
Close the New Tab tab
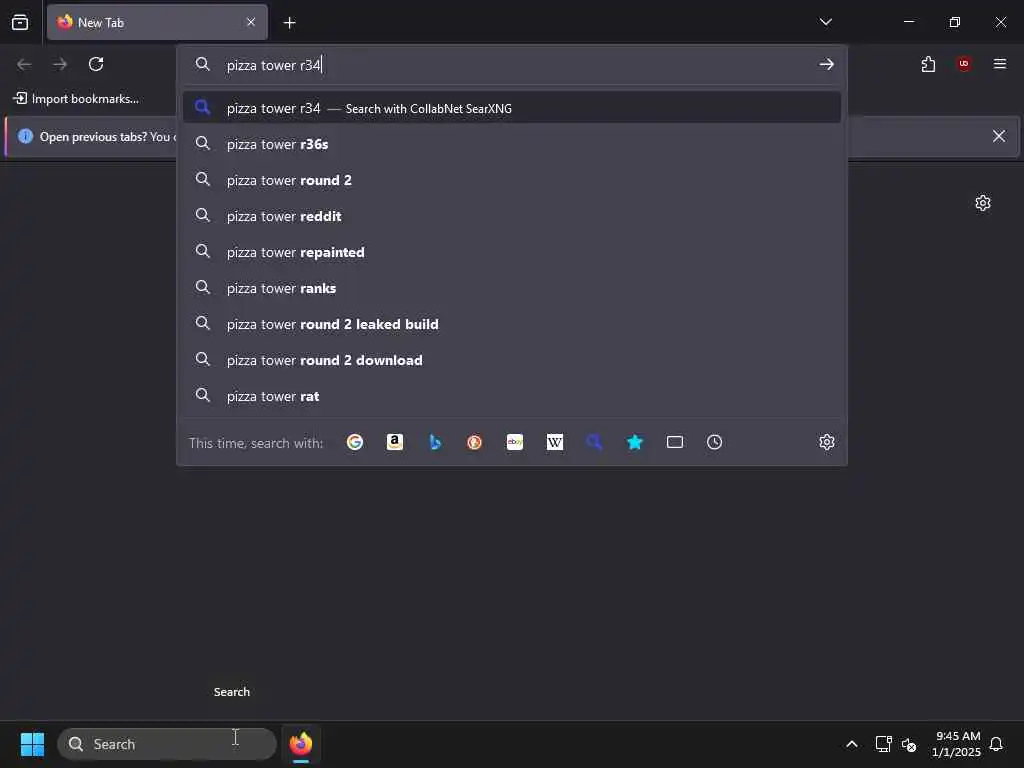click(251, 22)
